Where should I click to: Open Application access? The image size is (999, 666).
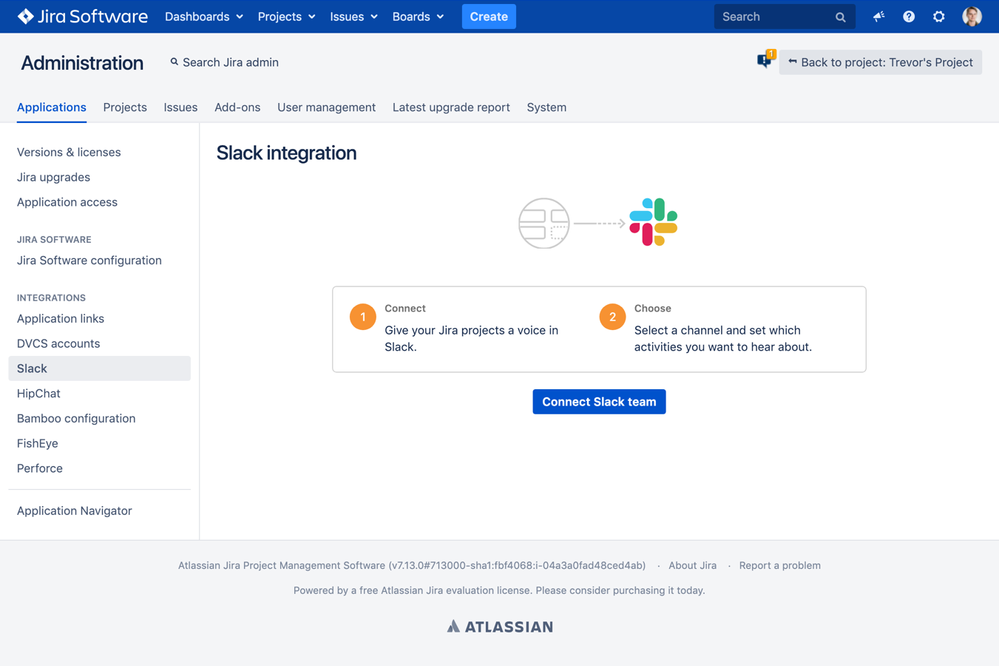(x=67, y=202)
